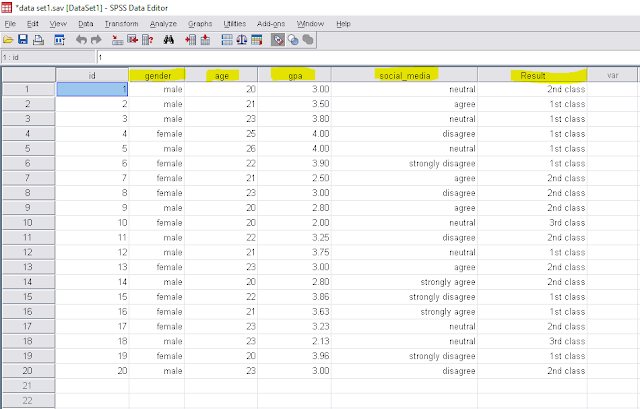Open the Utilities menu
Viewport: 640px width, 409px height.
(235, 24)
